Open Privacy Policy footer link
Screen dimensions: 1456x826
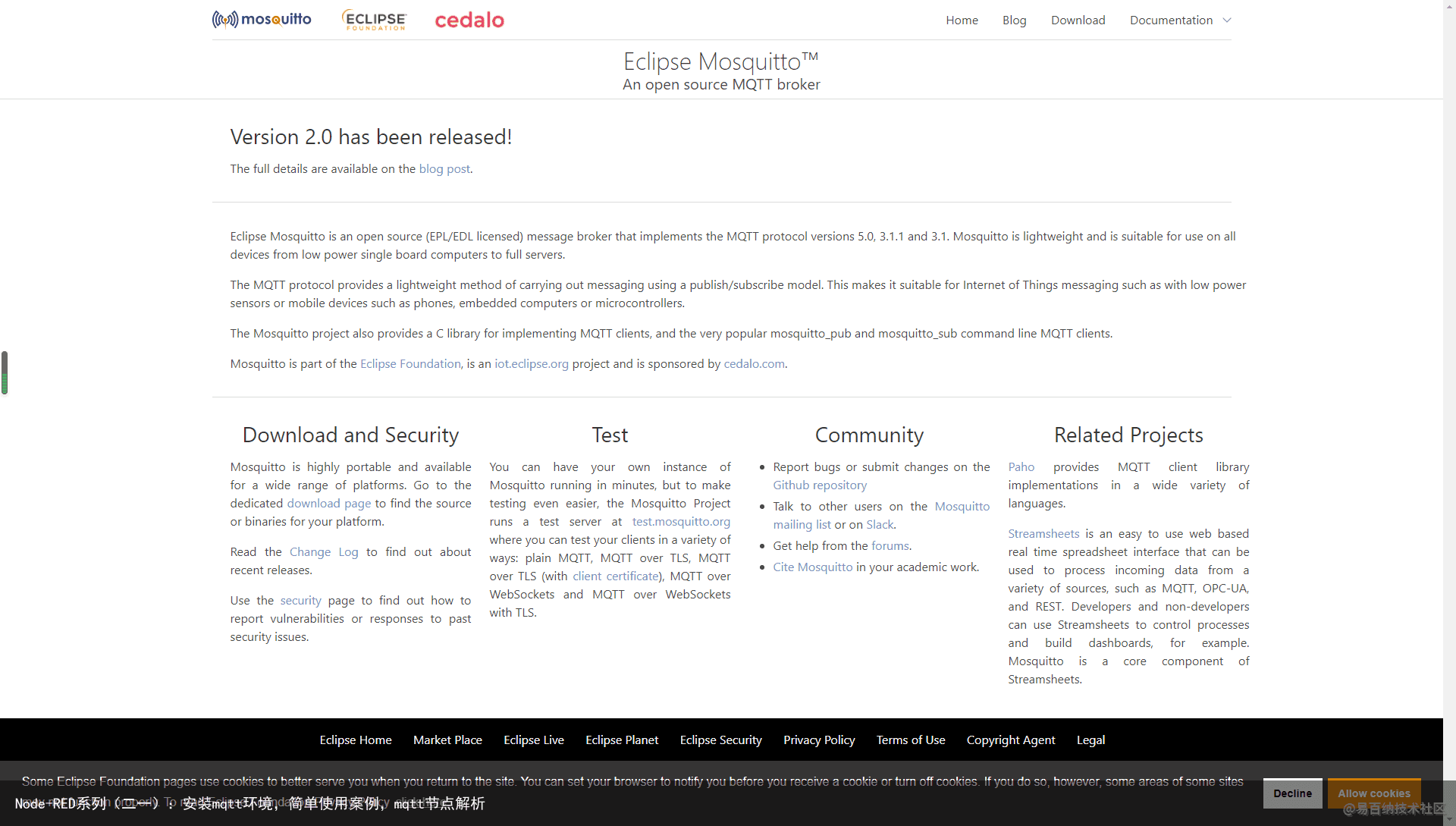click(819, 740)
